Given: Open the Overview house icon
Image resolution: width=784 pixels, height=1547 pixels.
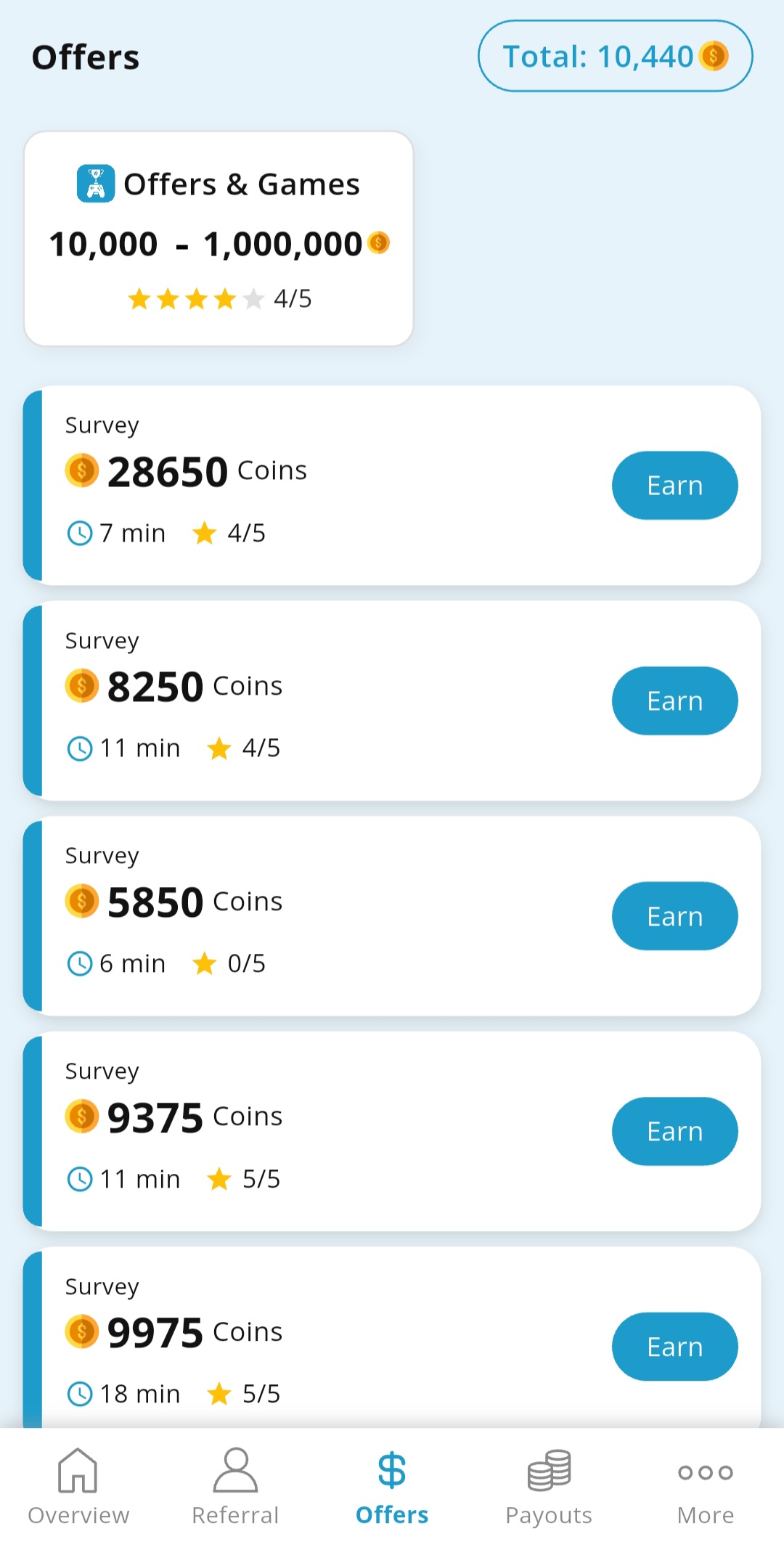Looking at the screenshot, I should [78, 1470].
